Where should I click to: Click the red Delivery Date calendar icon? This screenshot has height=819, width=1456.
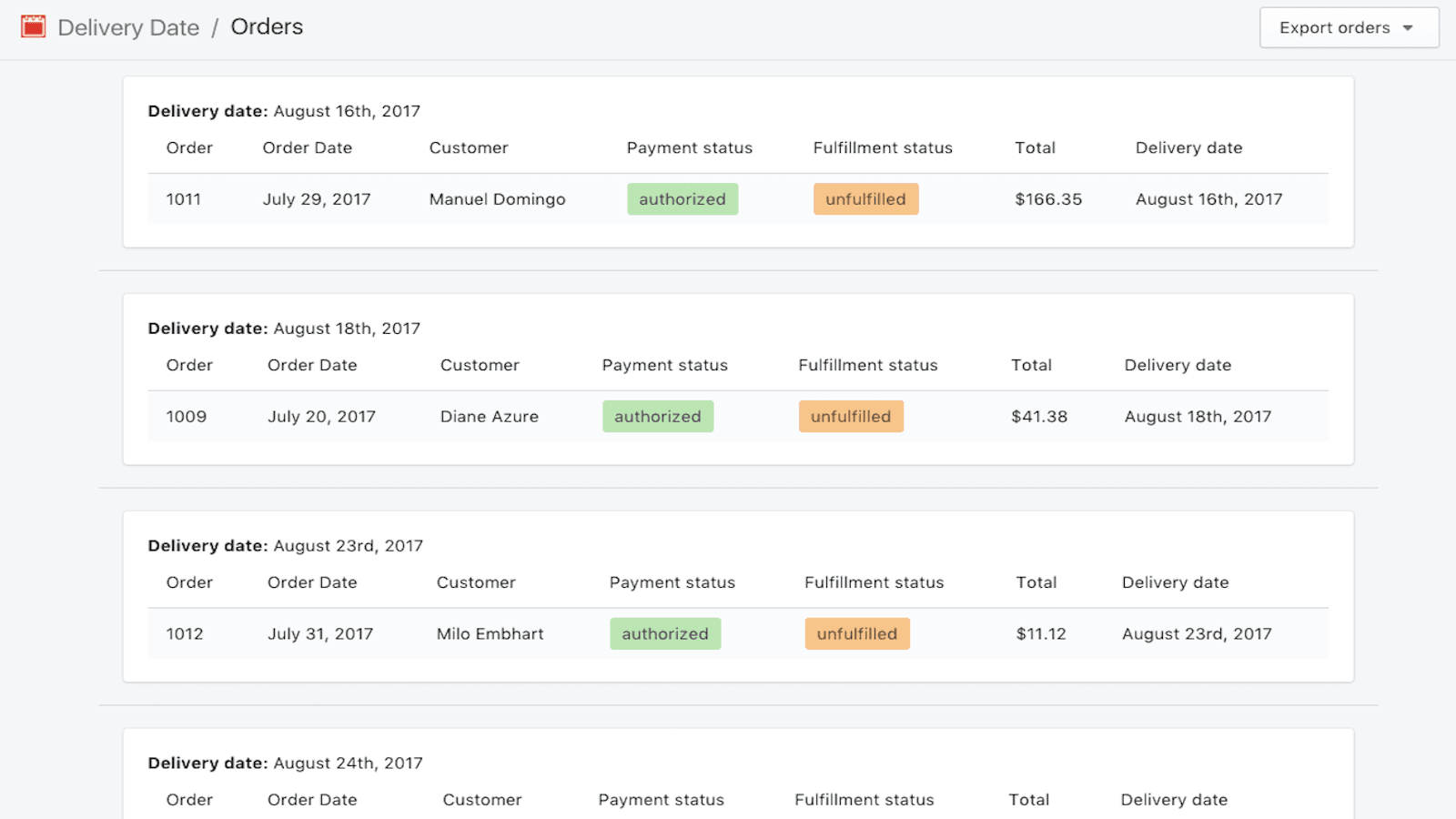(33, 26)
